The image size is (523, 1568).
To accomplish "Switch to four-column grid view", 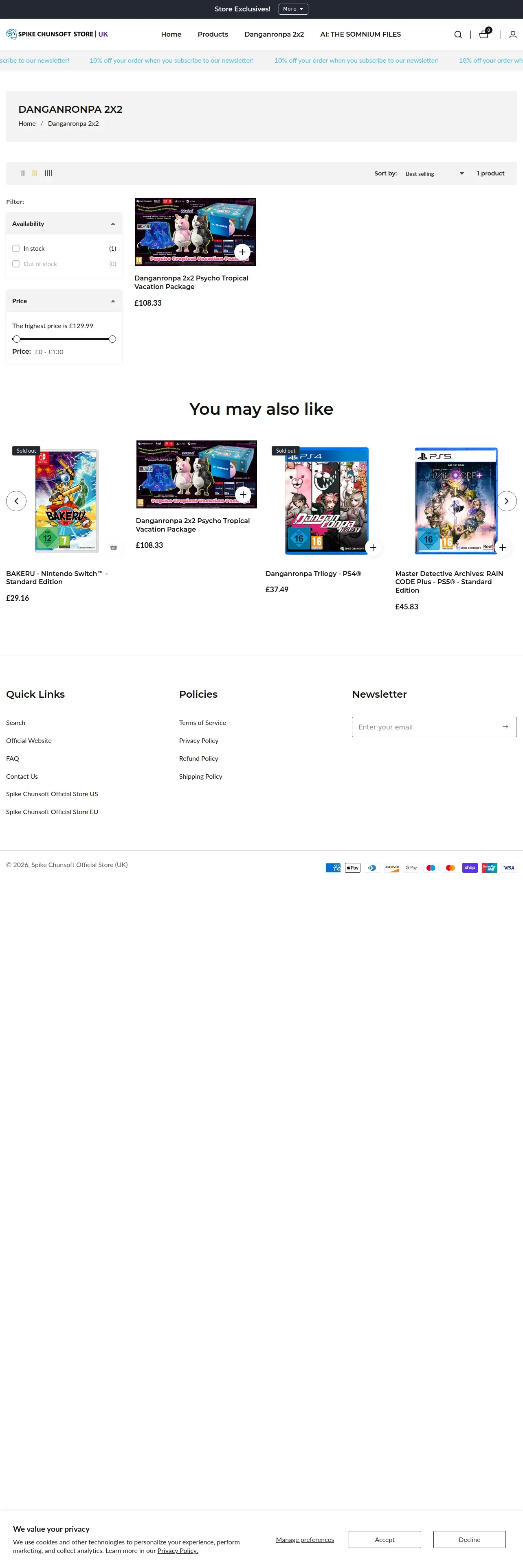I will [x=48, y=173].
